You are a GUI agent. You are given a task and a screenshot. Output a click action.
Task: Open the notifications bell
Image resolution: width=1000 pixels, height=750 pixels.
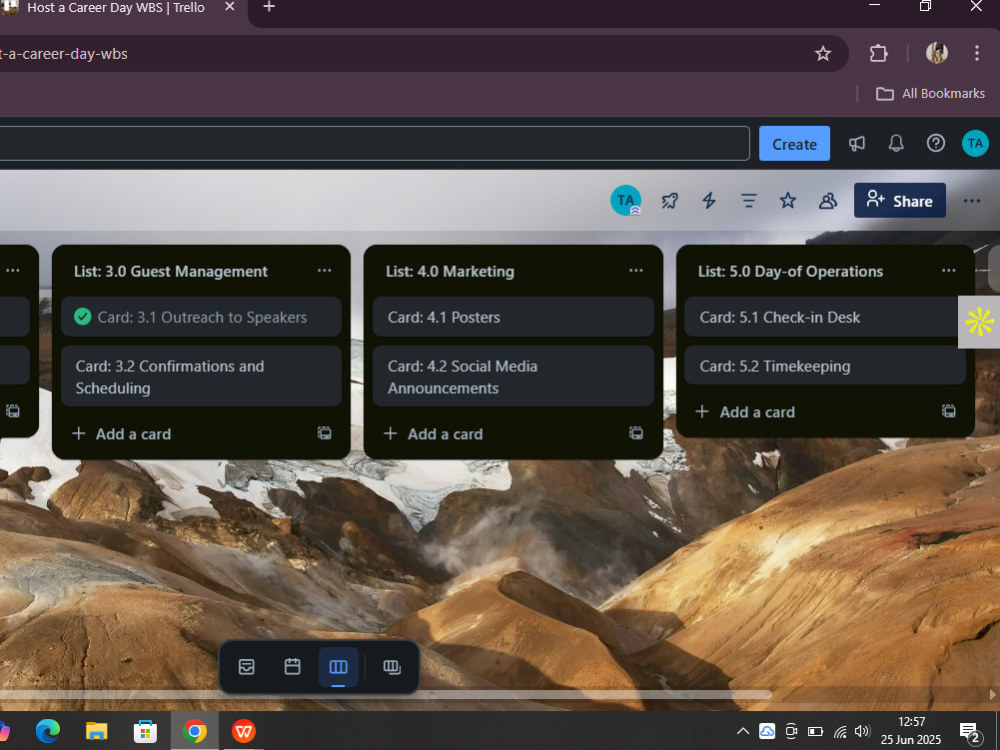pyautogui.click(x=896, y=143)
